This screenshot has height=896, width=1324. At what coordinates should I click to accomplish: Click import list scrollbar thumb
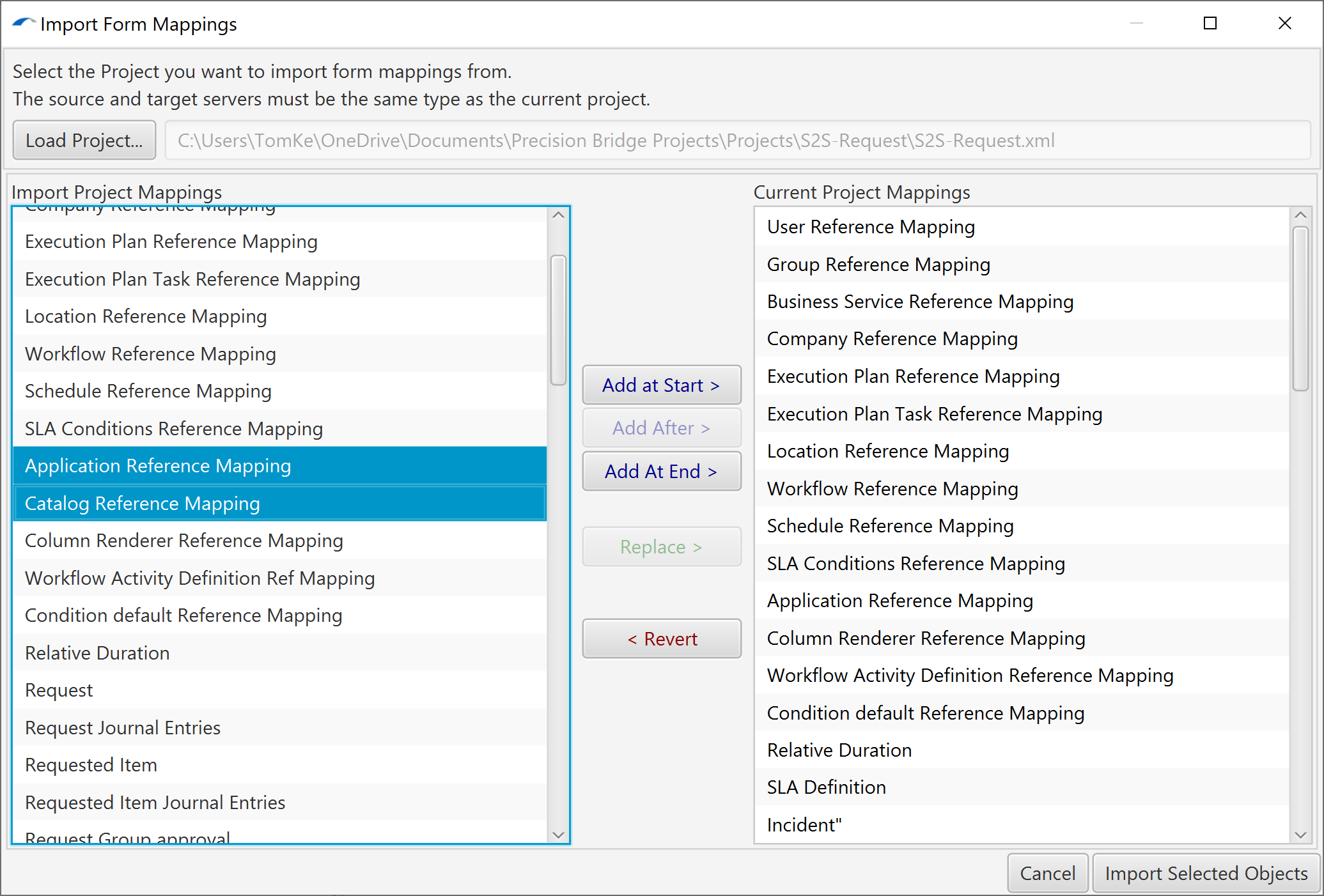click(x=558, y=320)
